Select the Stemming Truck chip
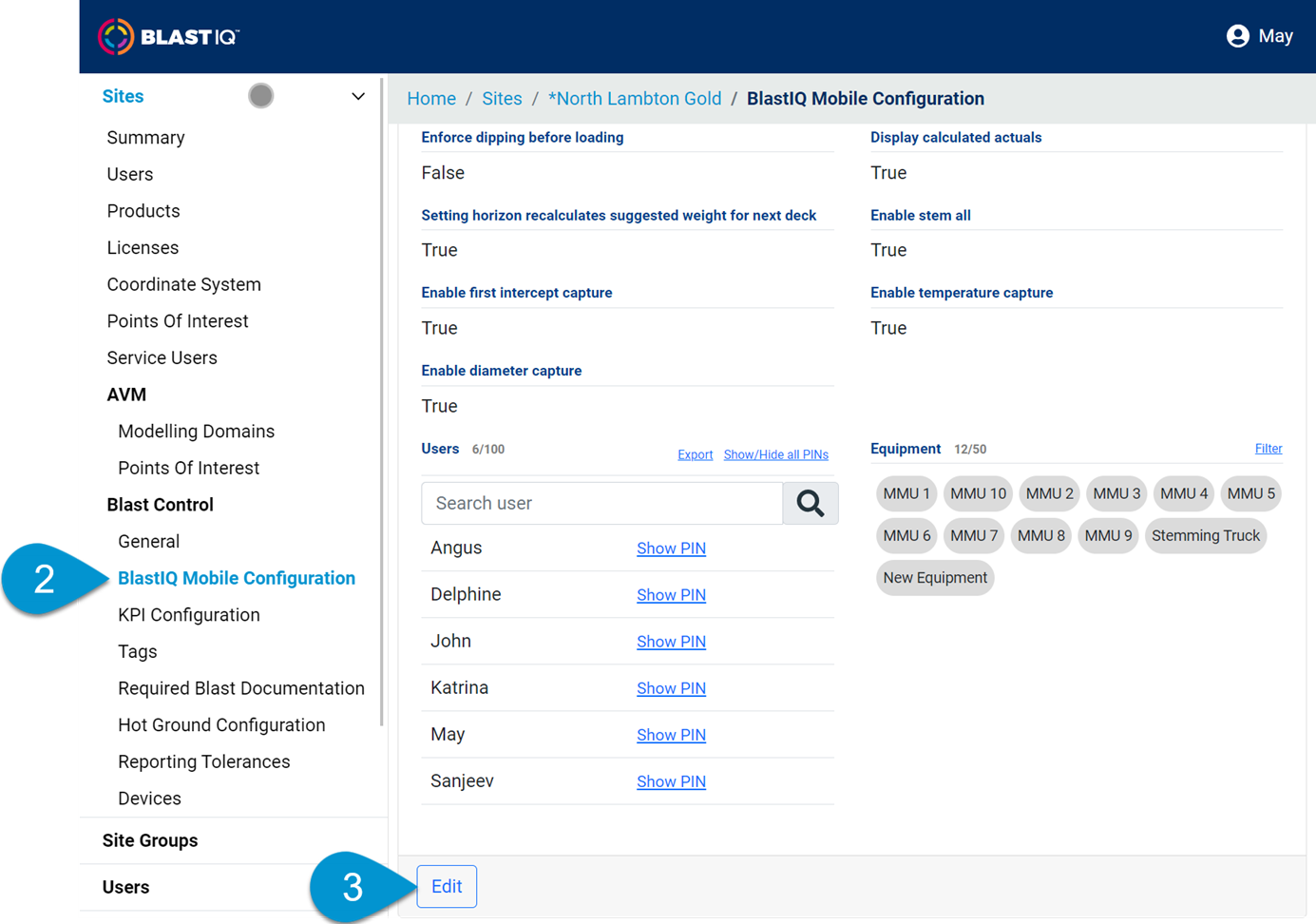The width and height of the screenshot is (1316, 924). click(x=1206, y=535)
